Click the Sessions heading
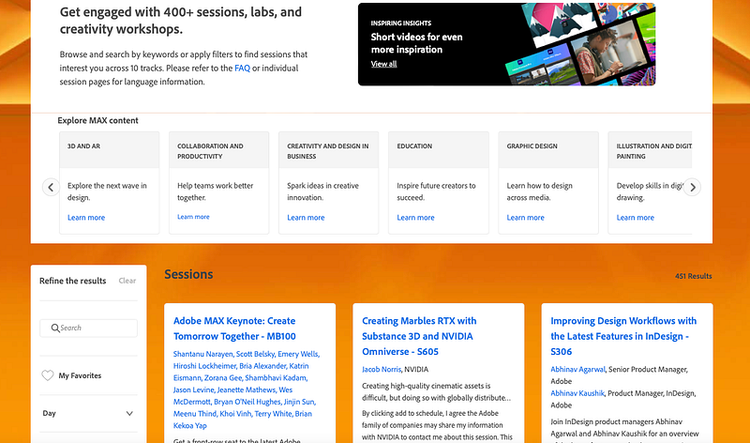The image size is (750, 443). (188, 274)
